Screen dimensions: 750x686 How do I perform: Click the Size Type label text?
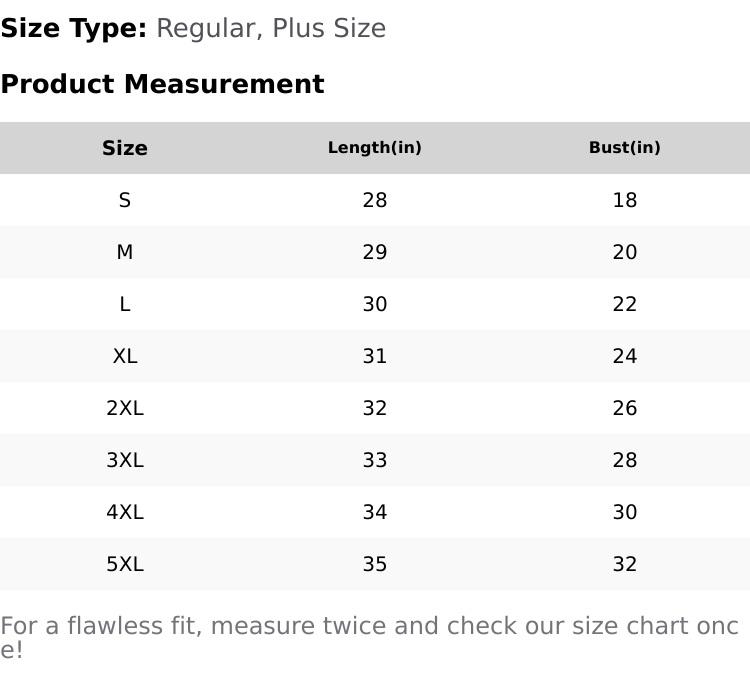click(x=74, y=28)
